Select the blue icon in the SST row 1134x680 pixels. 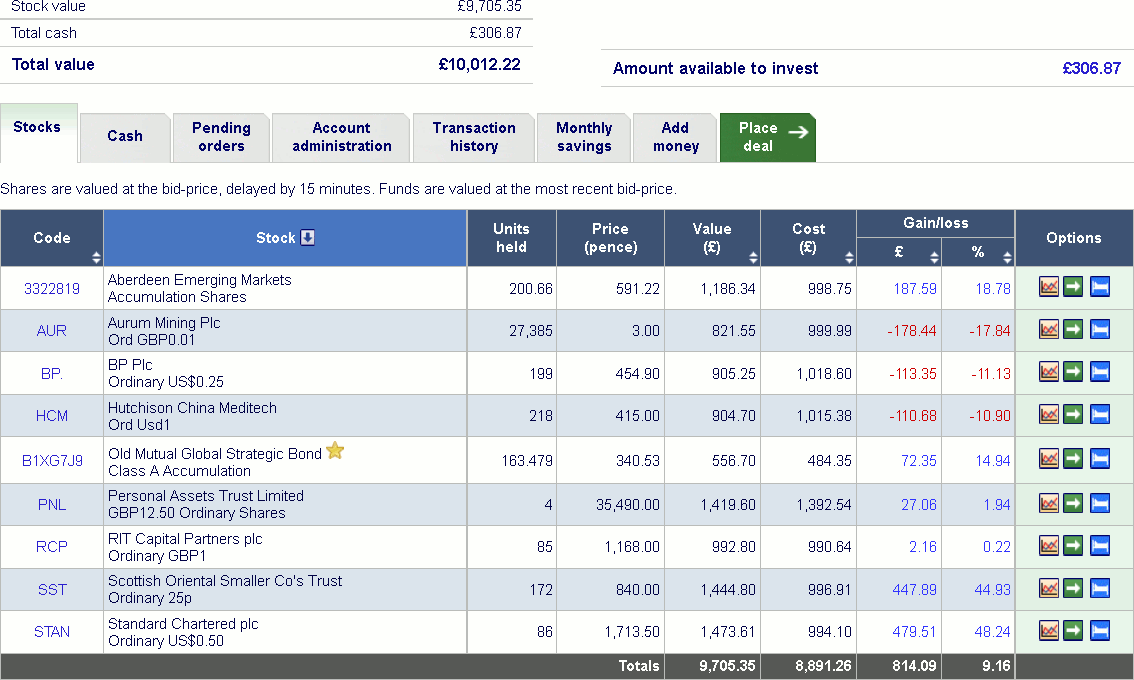coord(1099,588)
